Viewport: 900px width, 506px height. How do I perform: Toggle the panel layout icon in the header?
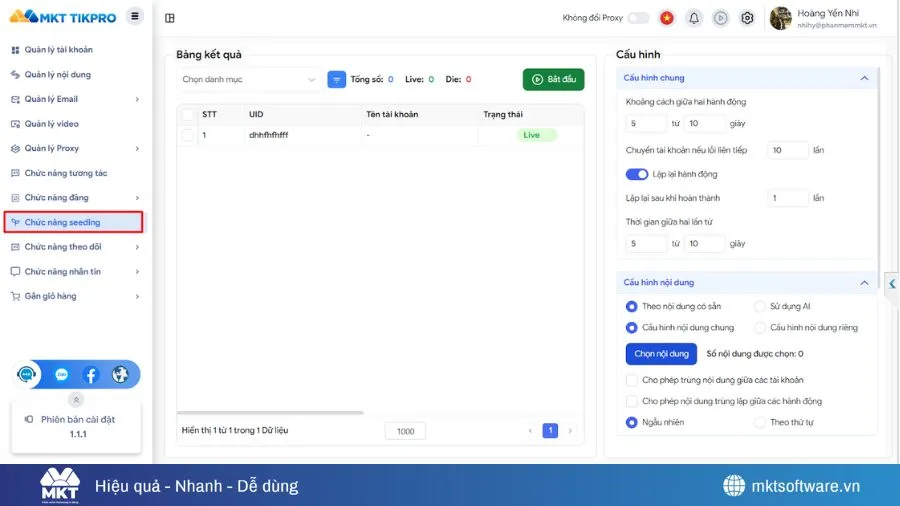point(170,18)
